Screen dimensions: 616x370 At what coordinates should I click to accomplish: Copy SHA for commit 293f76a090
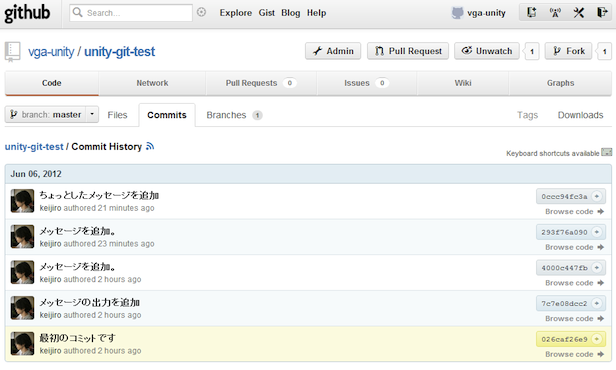click(597, 232)
